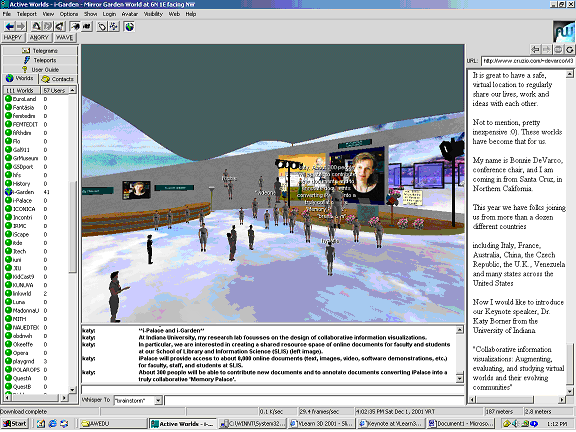This screenshot has width=576, height=432.
Task: Click web browser back arrow above URL
Action: pos(536,50)
